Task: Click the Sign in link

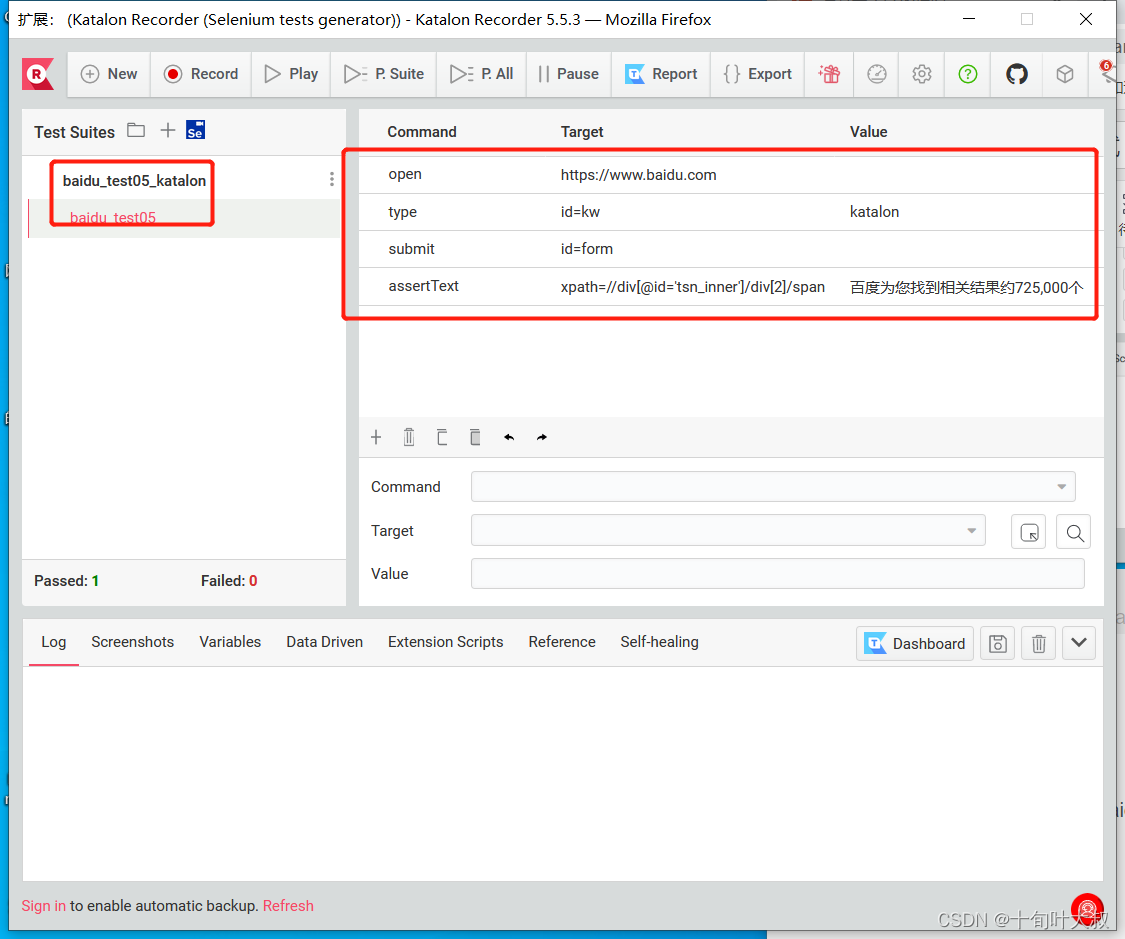Action: point(43,906)
